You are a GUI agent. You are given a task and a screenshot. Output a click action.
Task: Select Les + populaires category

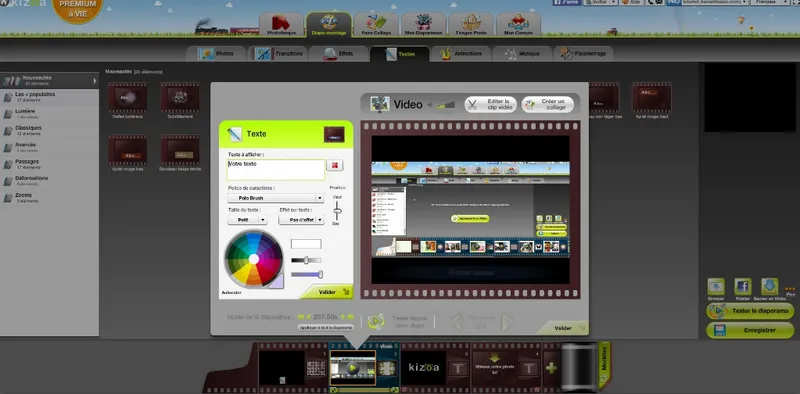pyautogui.click(x=49, y=96)
